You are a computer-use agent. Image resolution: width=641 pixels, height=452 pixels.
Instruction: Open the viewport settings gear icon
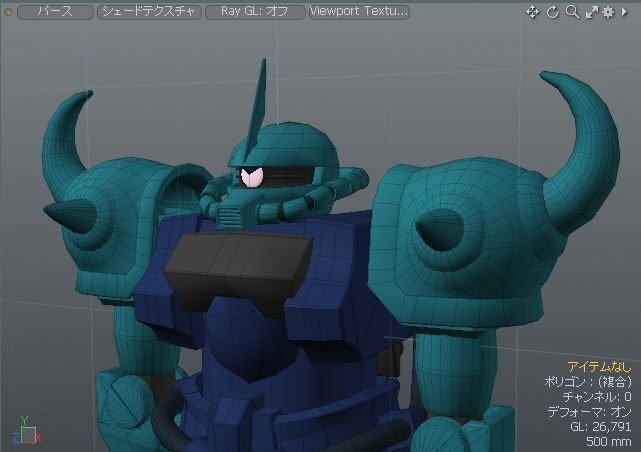click(x=608, y=13)
